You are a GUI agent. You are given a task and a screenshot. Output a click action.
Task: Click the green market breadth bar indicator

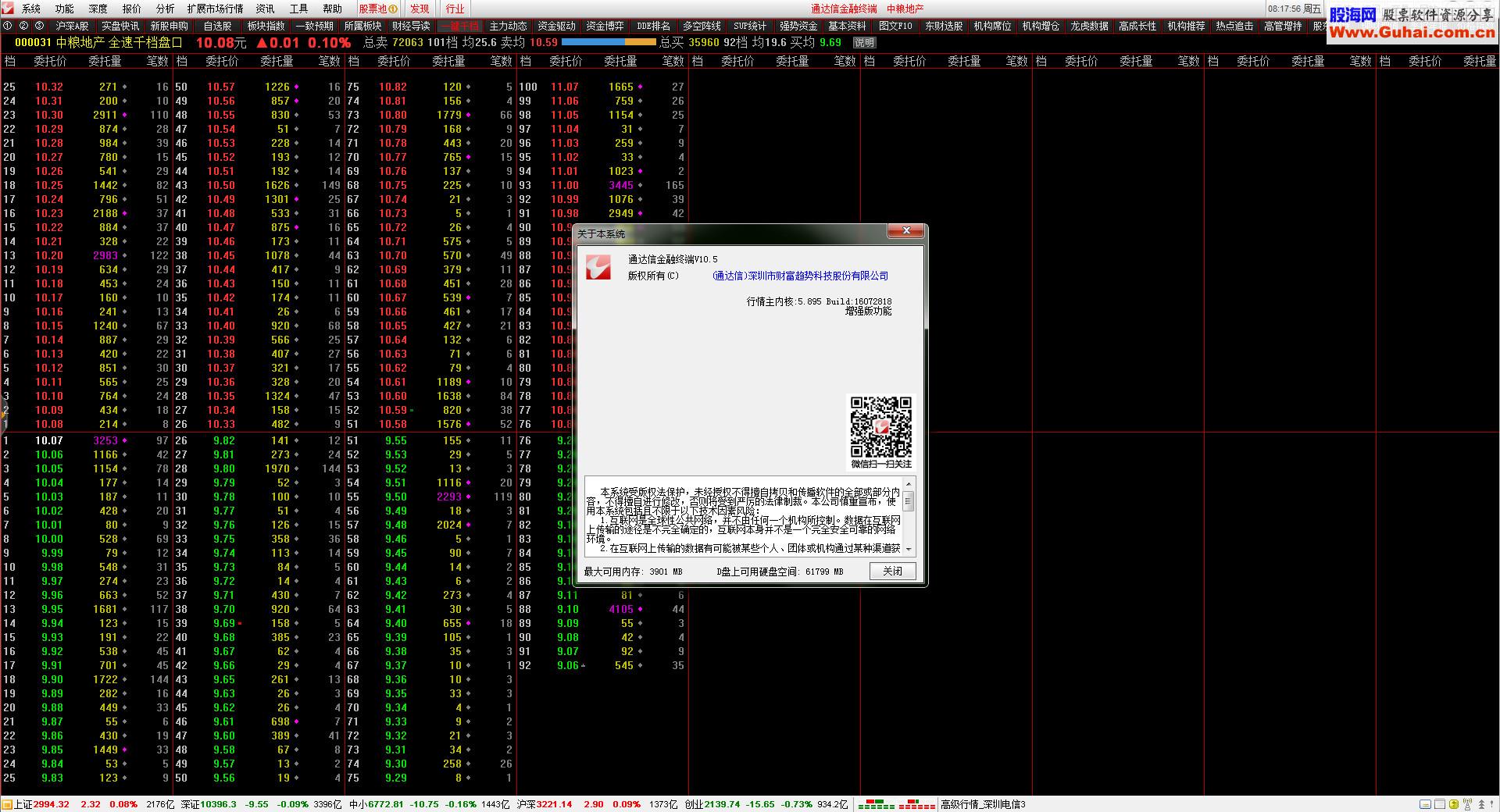(x=877, y=804)
